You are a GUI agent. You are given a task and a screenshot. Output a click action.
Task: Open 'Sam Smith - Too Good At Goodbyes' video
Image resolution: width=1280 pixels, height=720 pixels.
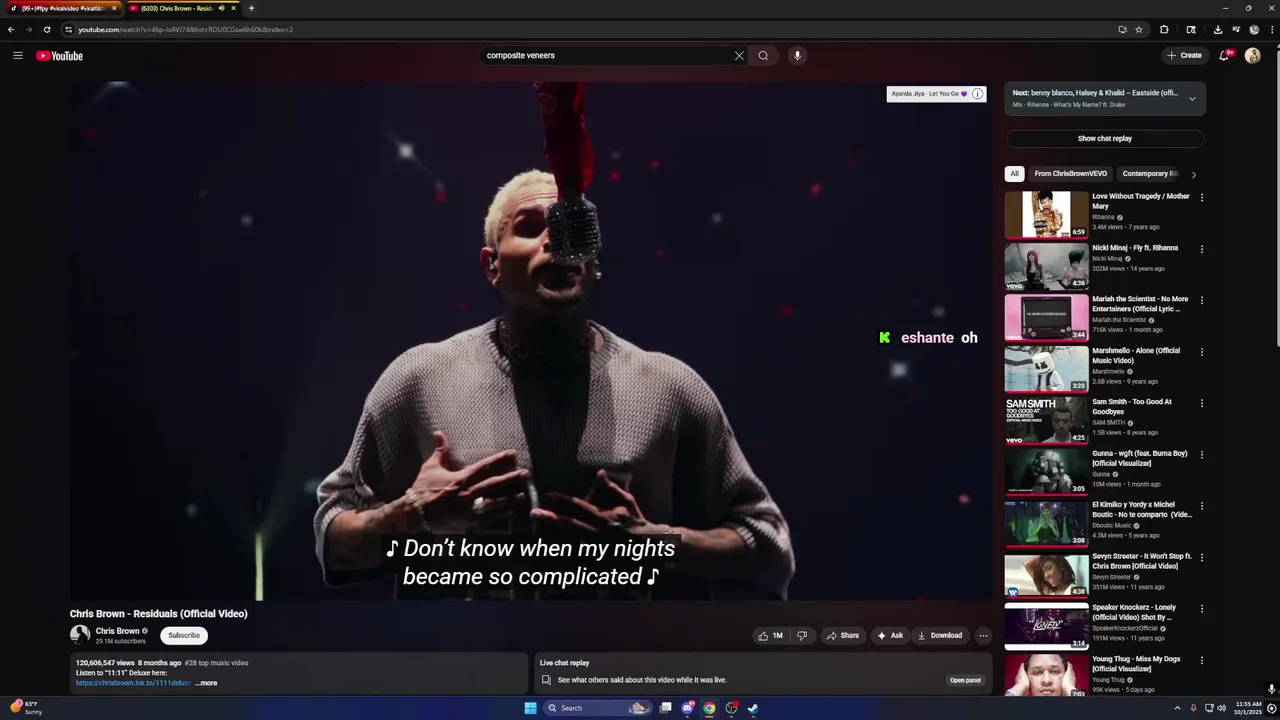click(1132, 406)
